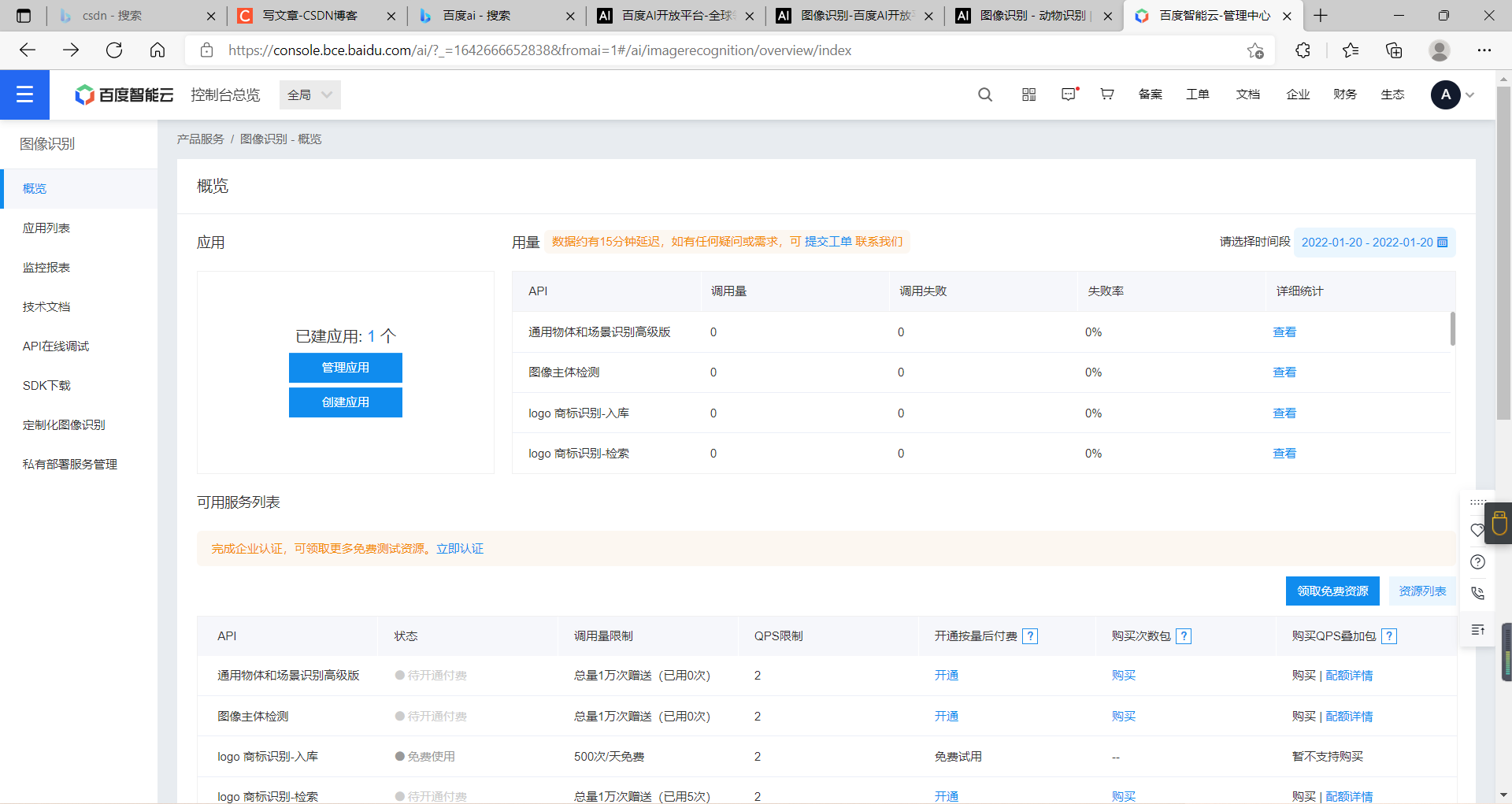Image resolution: width=1512 pixels, height=804 pixels.
Task: Click the browser address bar URL
Action: (x=539, y=50)
